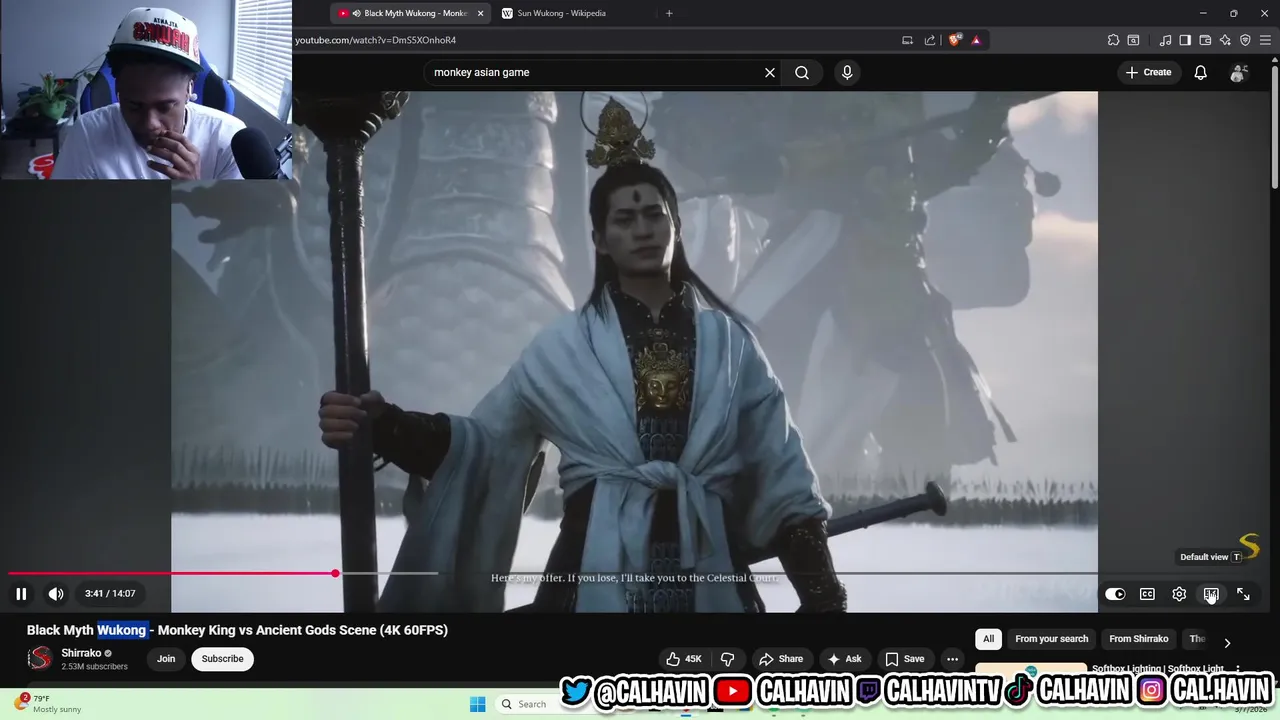This screenshot has height=720, width=1280.
Task: Open the browser hamburger main menu
Action: pos(1265,40)
